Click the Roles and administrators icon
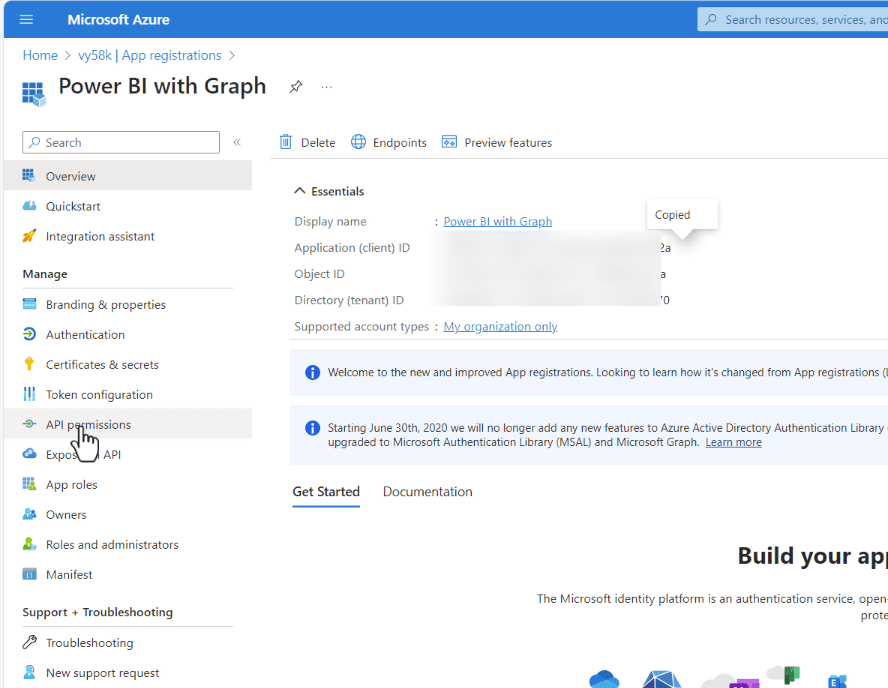The image size is (888, 688). tap(29, 544)
